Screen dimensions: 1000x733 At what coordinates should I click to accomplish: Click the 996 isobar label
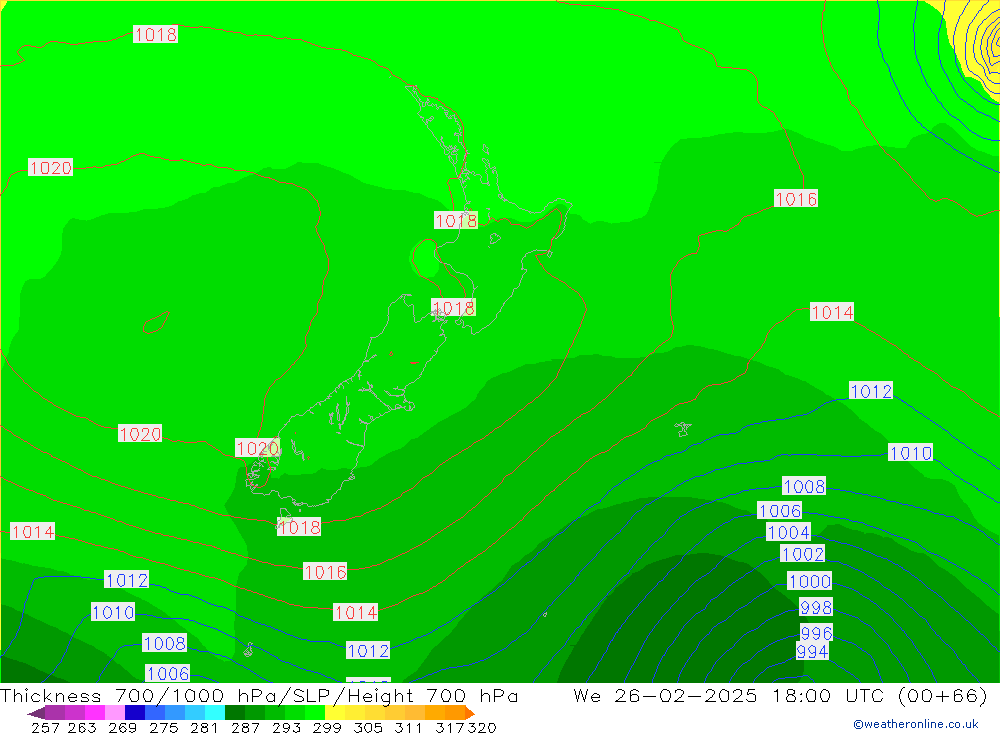pos(816,633)
